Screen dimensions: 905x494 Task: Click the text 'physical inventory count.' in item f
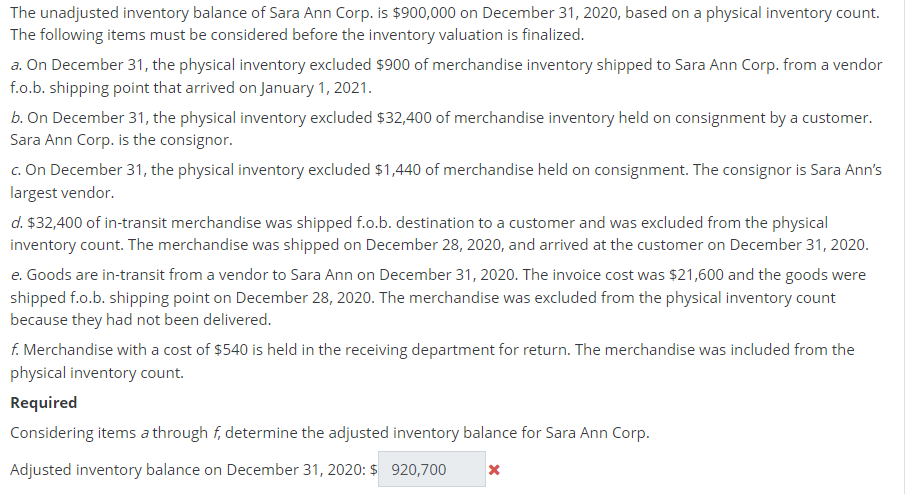coord(97,373)
